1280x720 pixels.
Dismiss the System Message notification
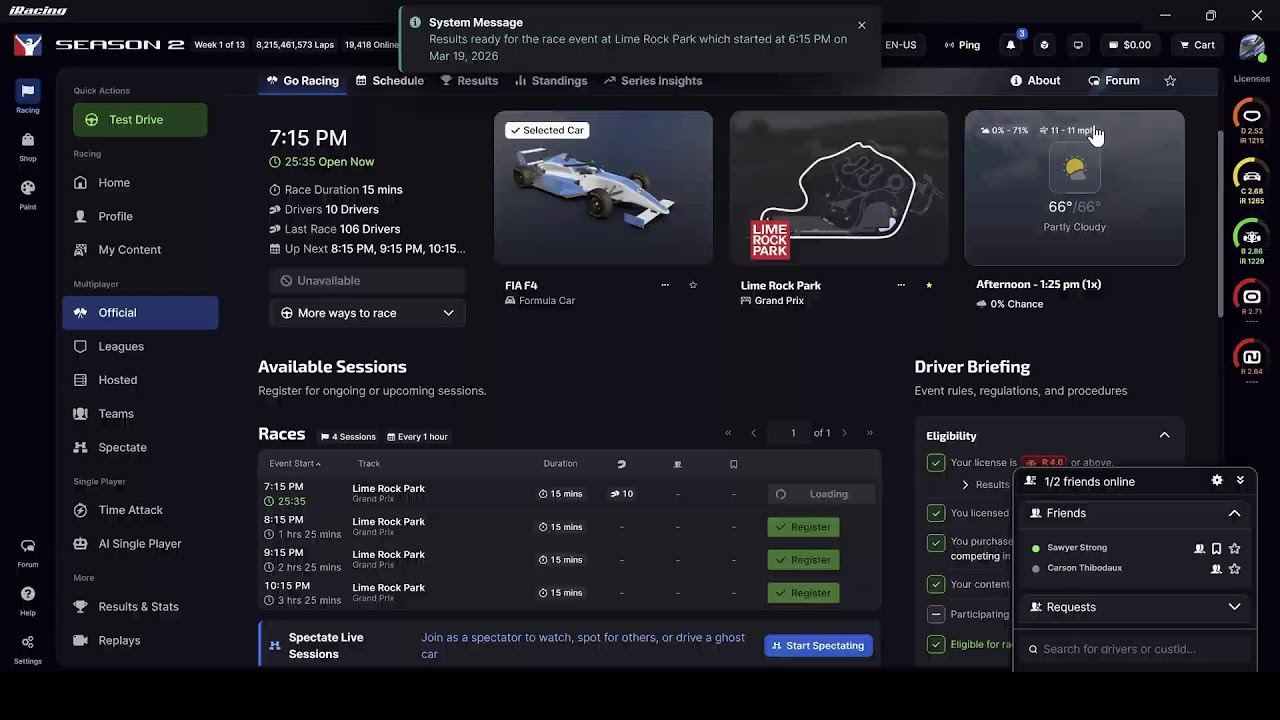862,25
